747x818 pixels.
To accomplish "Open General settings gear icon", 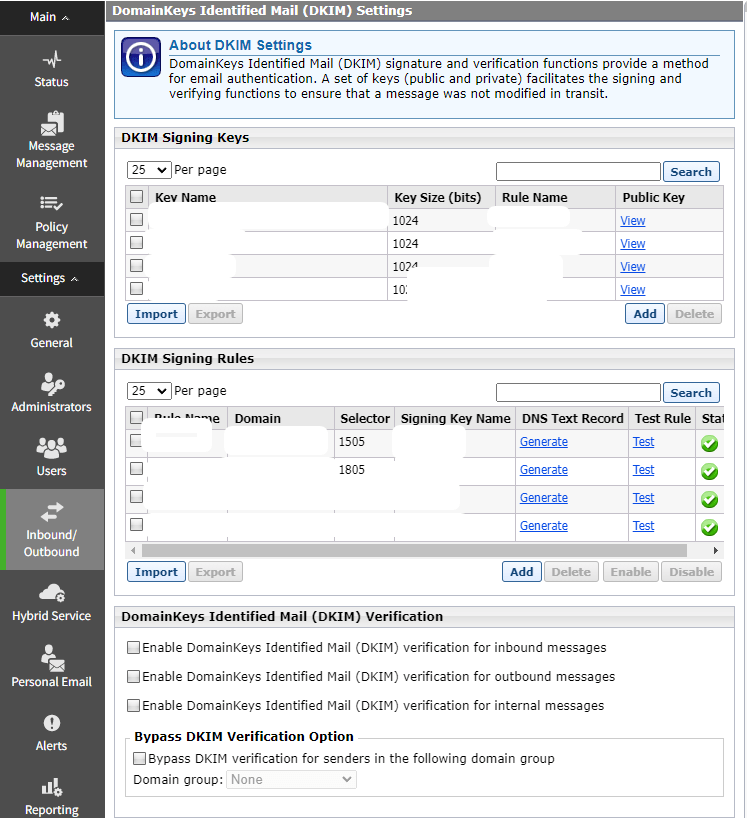I will tap(51, 320).
